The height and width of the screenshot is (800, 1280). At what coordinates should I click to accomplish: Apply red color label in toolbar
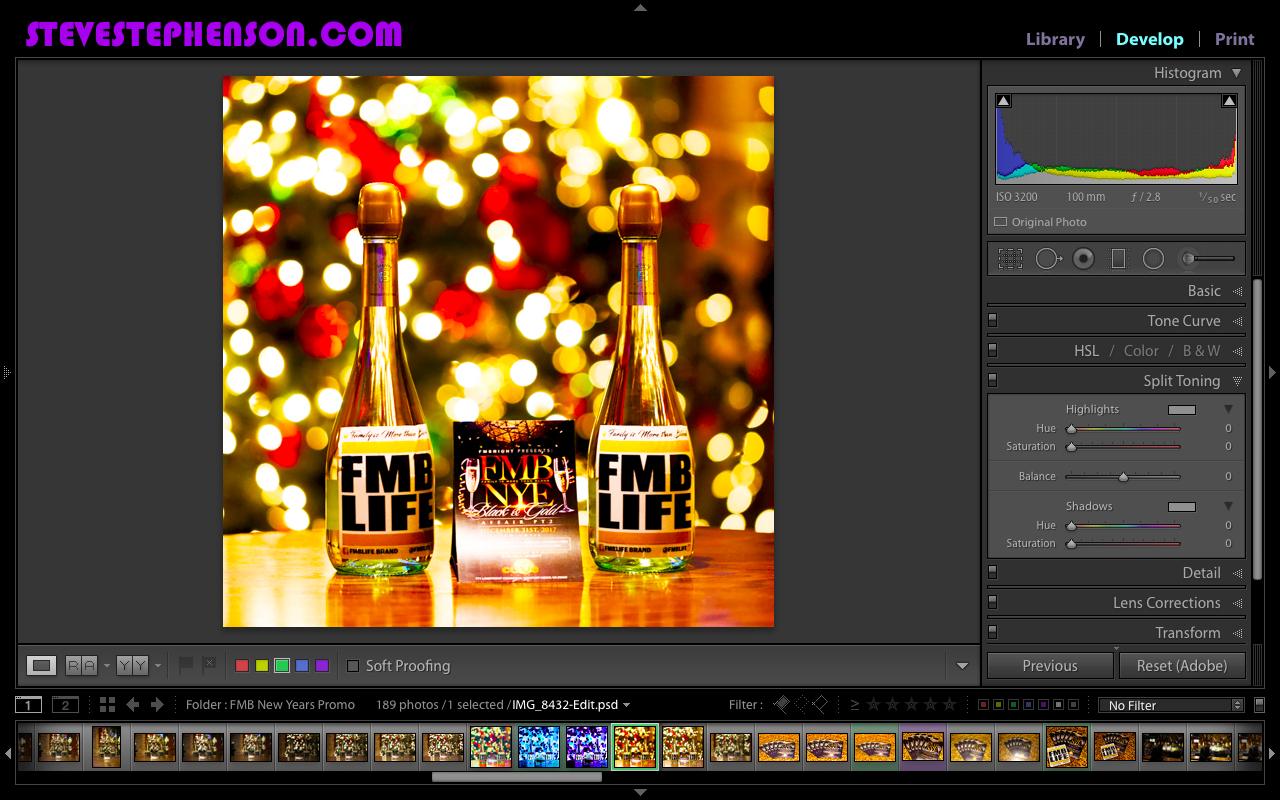pos(242,666)
